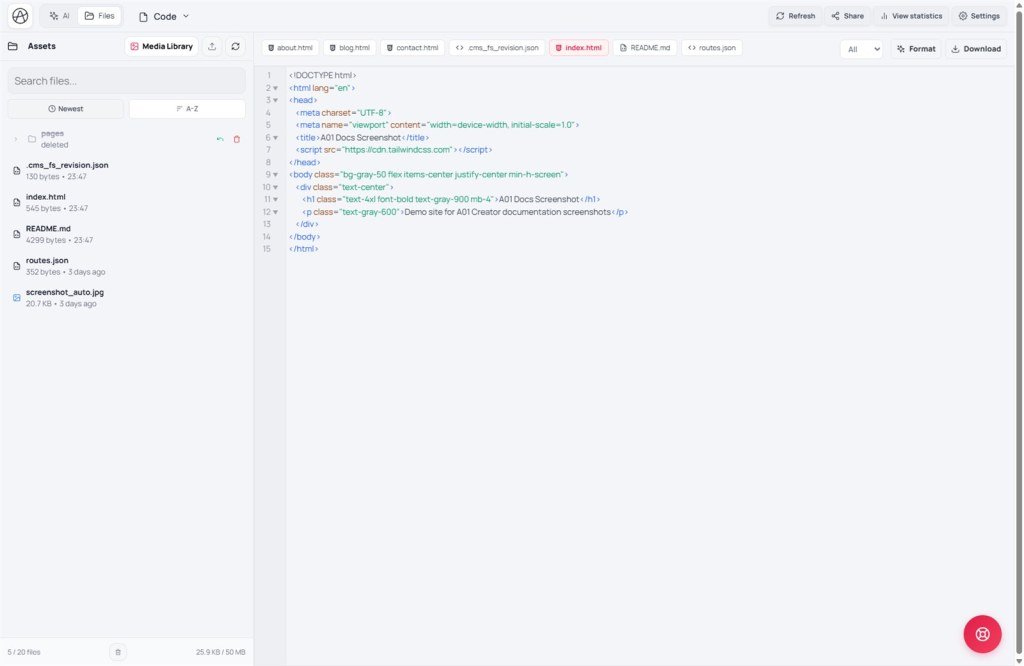Click the routes.json file icon

pos(16,266)
